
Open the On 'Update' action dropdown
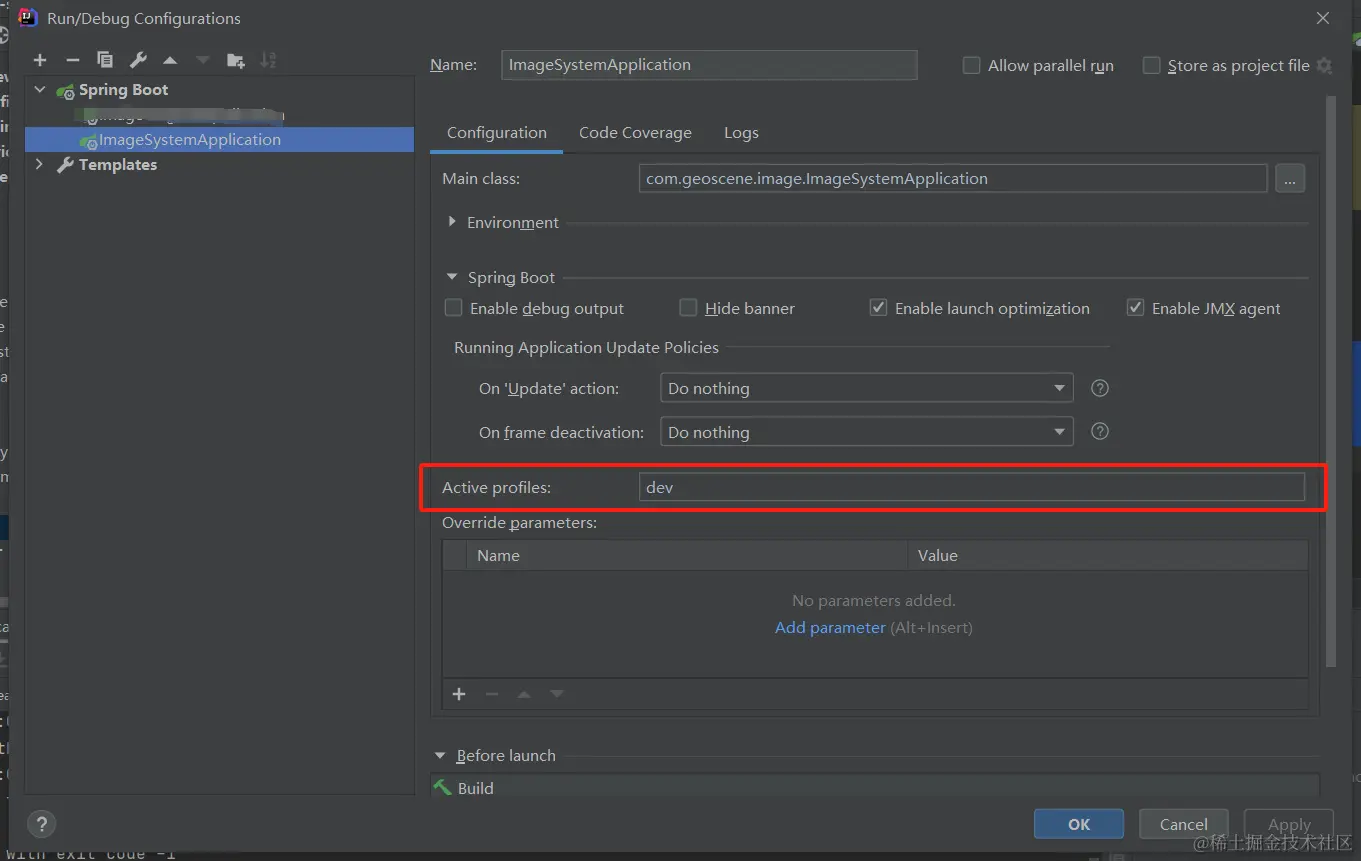pos(866,388)
